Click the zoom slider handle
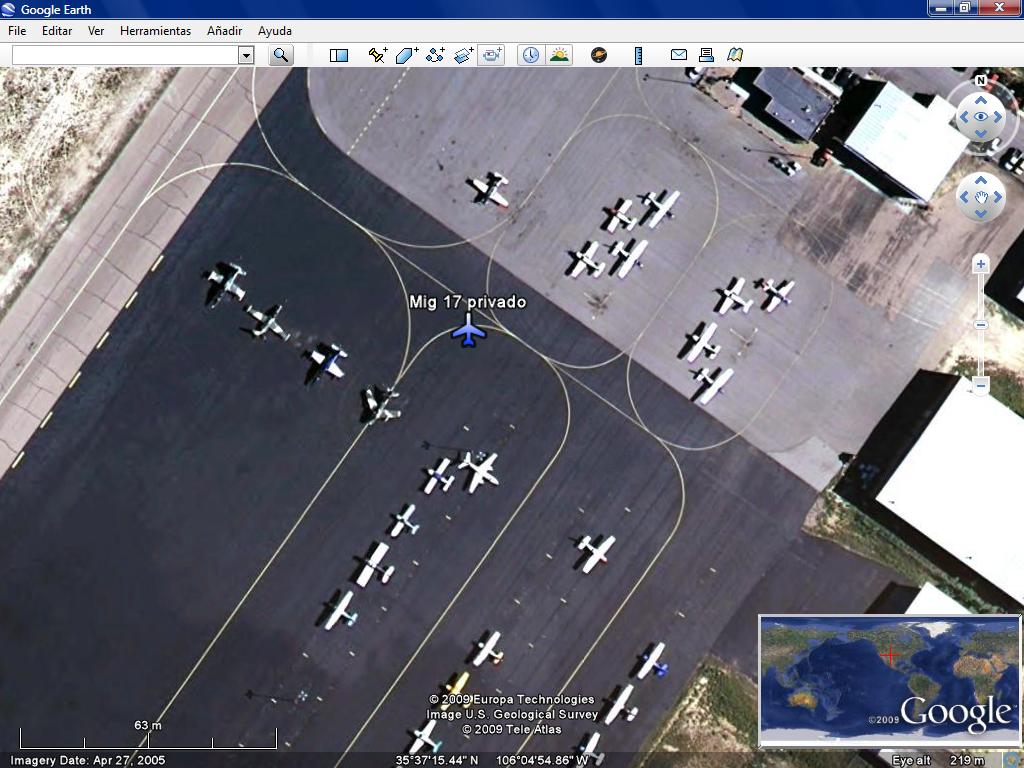 [x=981, y=324]
